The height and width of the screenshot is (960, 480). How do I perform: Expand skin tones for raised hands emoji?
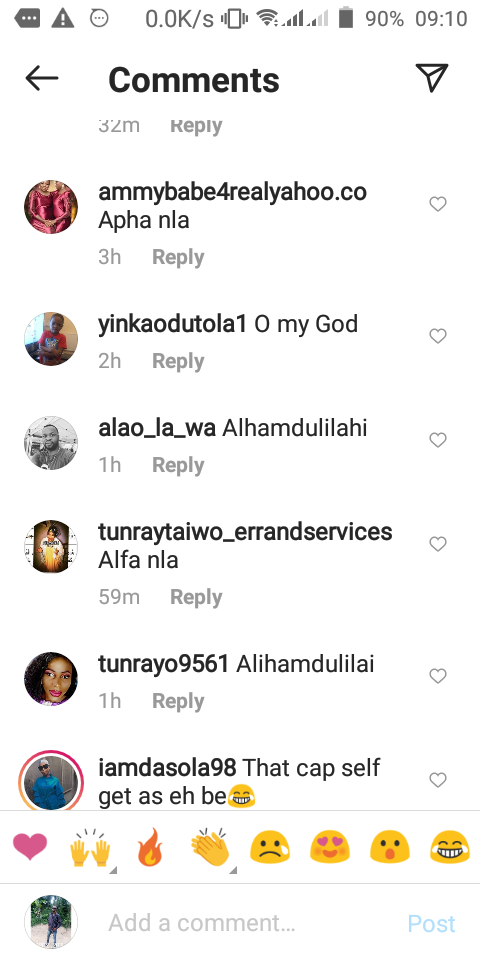pyautogui.click(x=113, y=870)
